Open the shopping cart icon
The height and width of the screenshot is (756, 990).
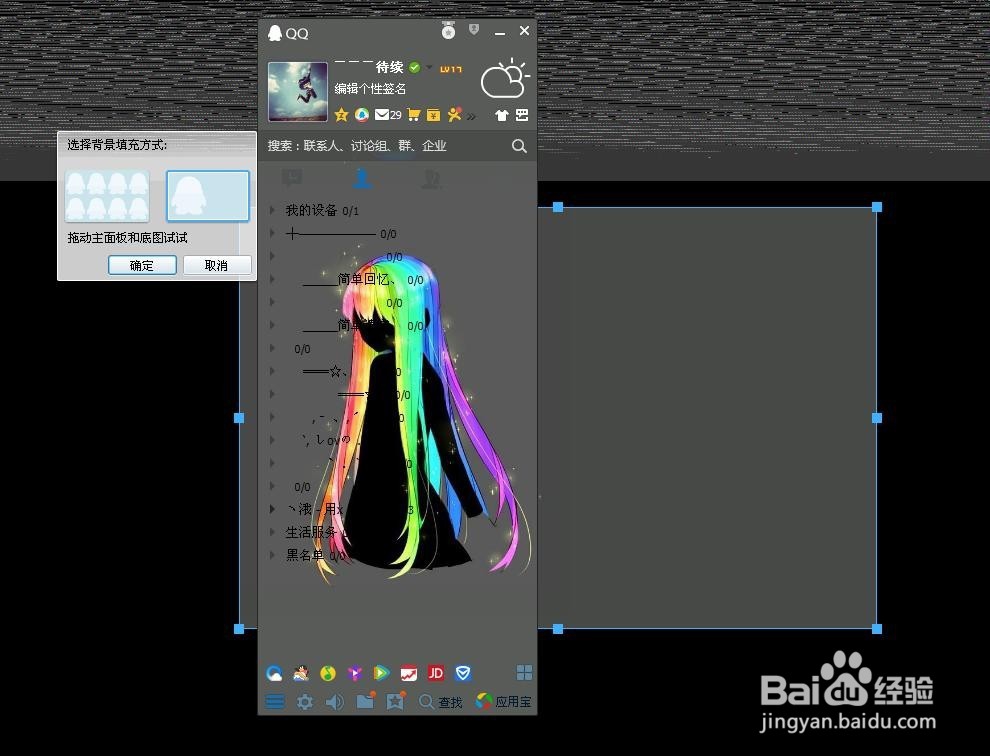coord(414,115)
